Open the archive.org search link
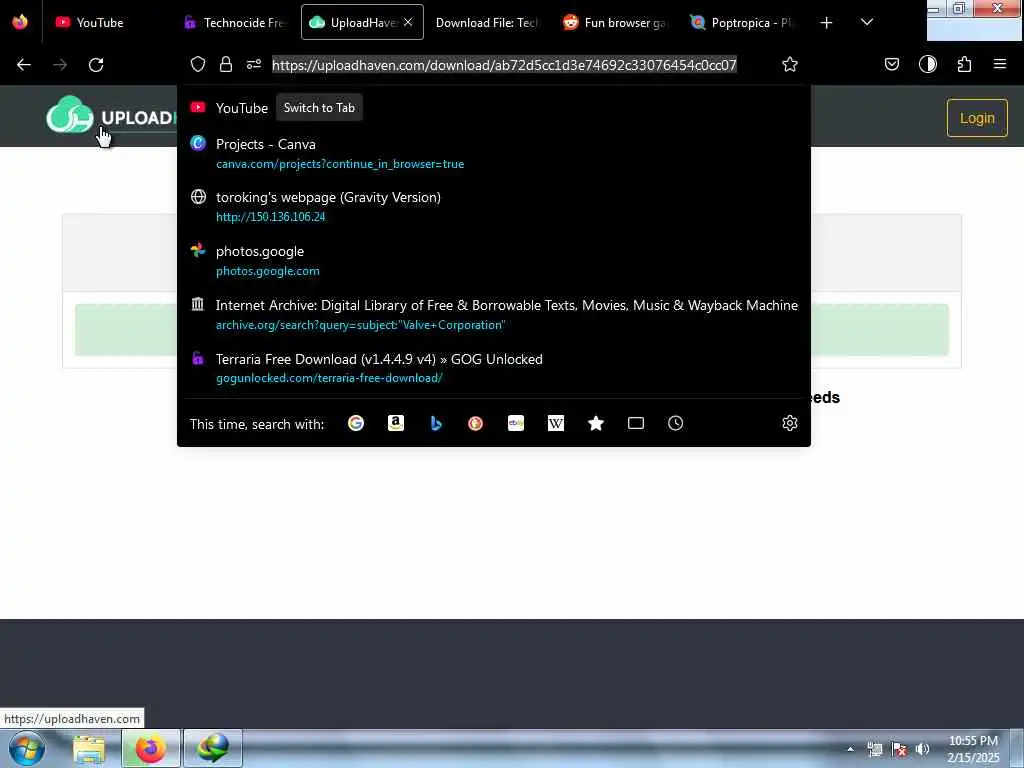Screen dimensions: 1024x768 [x=360, y=325]
